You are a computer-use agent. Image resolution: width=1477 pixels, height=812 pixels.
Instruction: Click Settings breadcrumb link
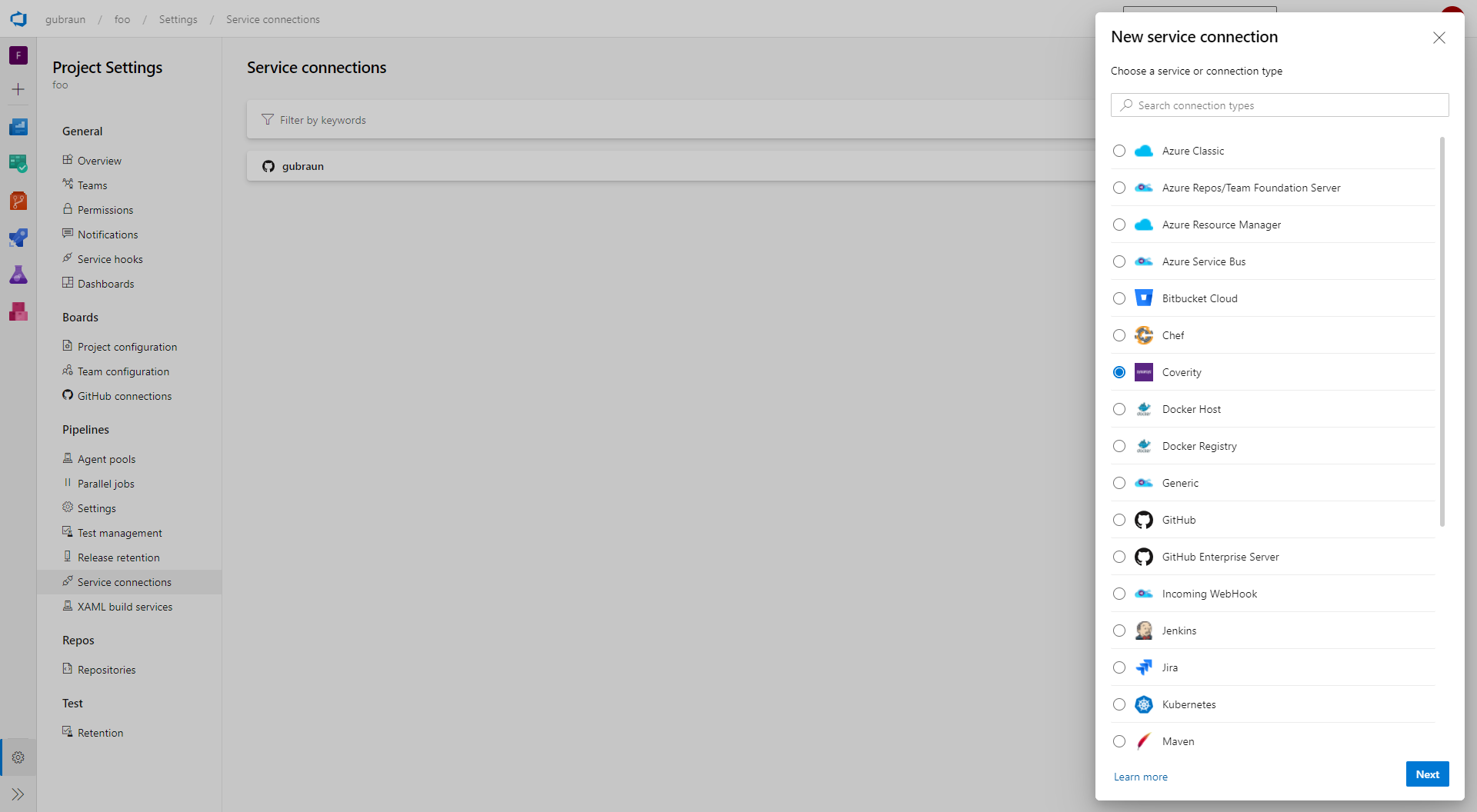(178, 19)
